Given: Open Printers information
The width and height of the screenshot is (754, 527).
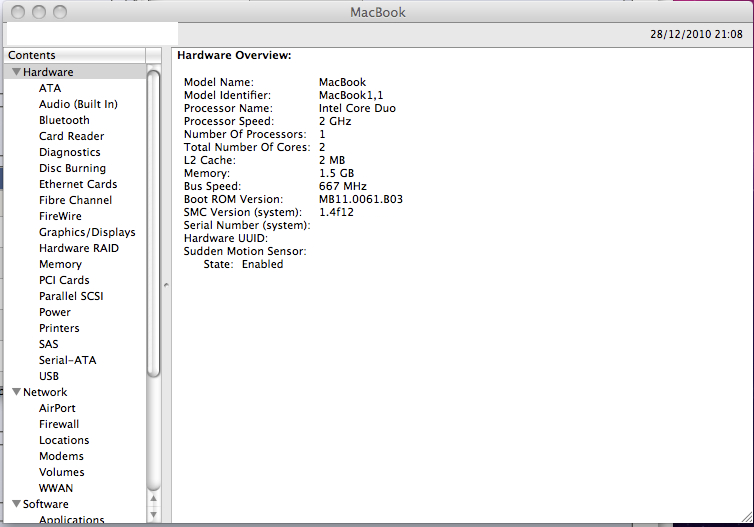Looking at the screenshot, I should click(x=59, y=328).
